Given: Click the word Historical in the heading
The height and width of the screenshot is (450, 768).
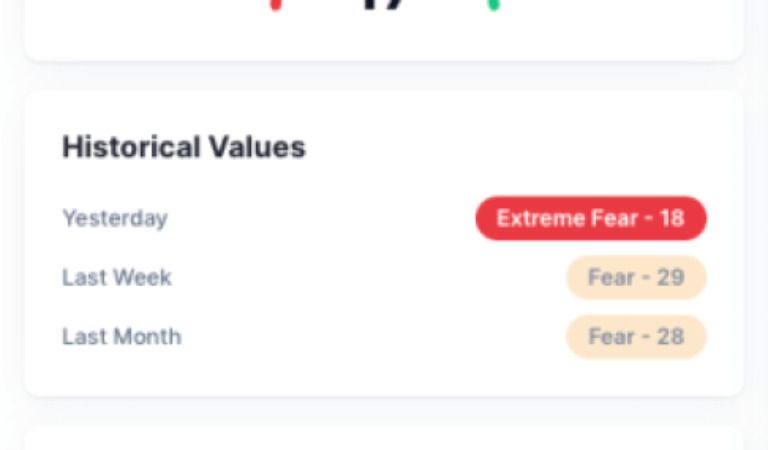Looking at the screenshot, I should (x=131, y=147).
